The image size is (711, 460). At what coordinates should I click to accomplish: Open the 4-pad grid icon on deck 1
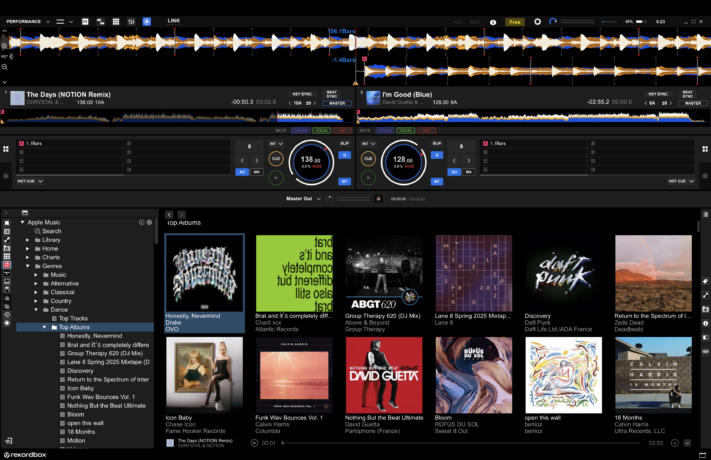[x=6, y=149]
